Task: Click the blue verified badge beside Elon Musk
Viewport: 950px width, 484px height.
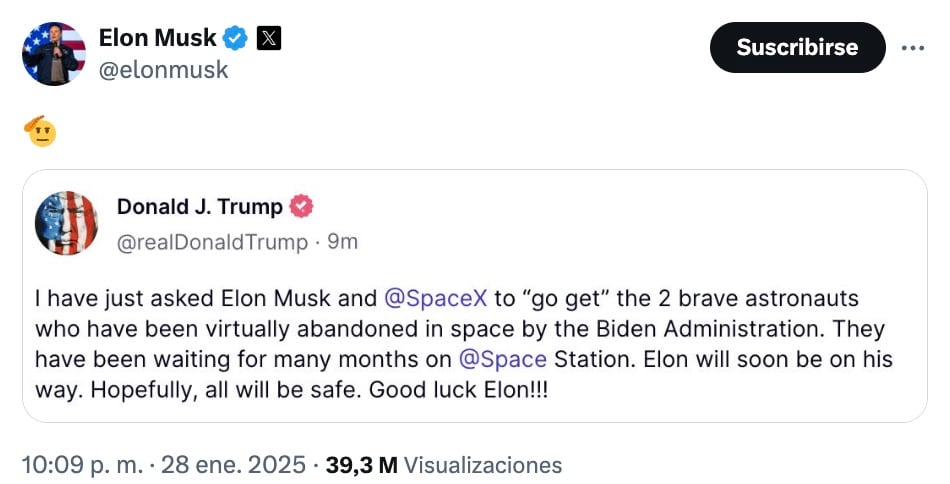Action: point(236,39)
